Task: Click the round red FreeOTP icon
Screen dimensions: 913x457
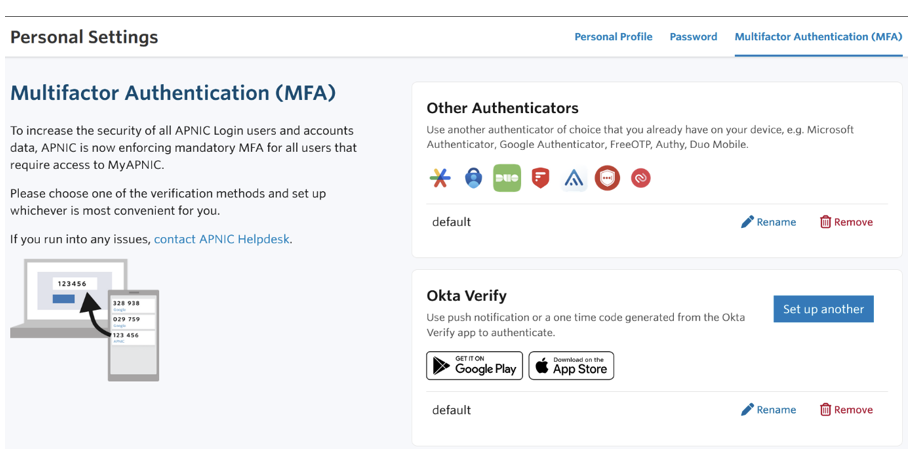Action: pyautogui.click(x=607, y=178)
